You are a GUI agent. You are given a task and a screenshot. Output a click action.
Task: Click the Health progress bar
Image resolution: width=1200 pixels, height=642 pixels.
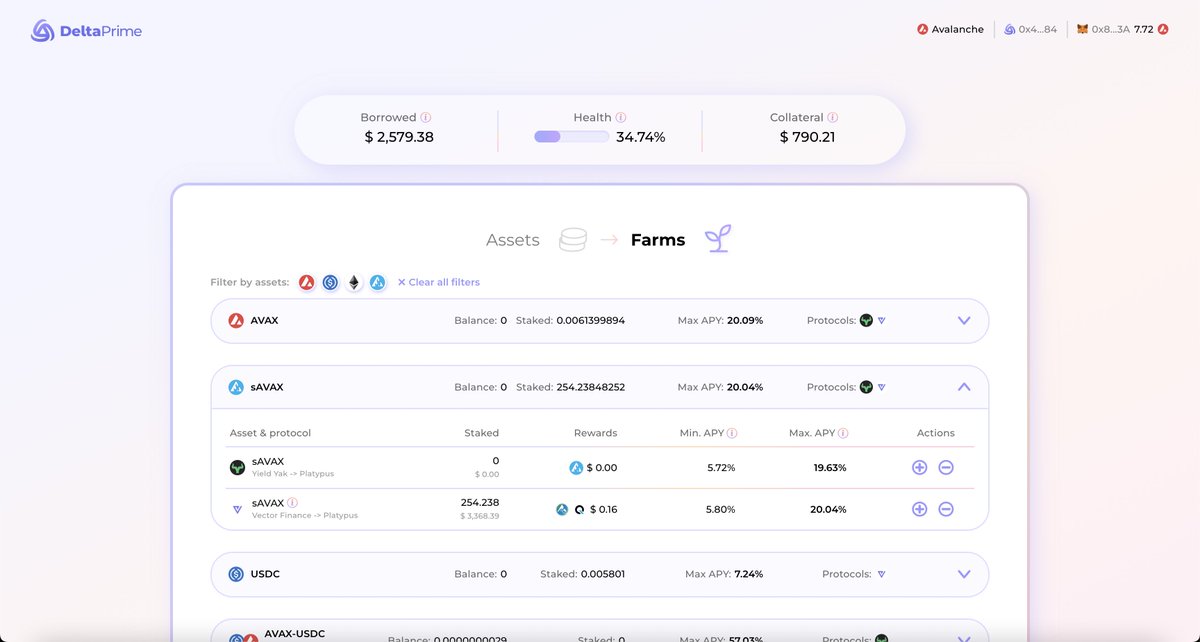point(570,135)
